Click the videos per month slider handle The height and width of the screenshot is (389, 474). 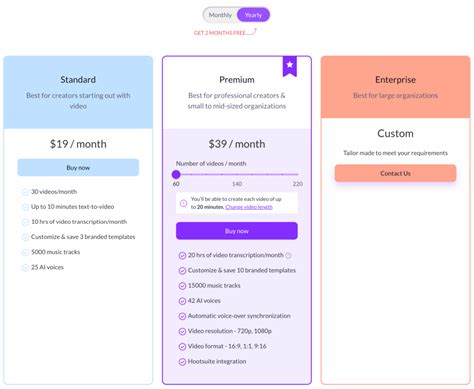click(x=176, y=174)
